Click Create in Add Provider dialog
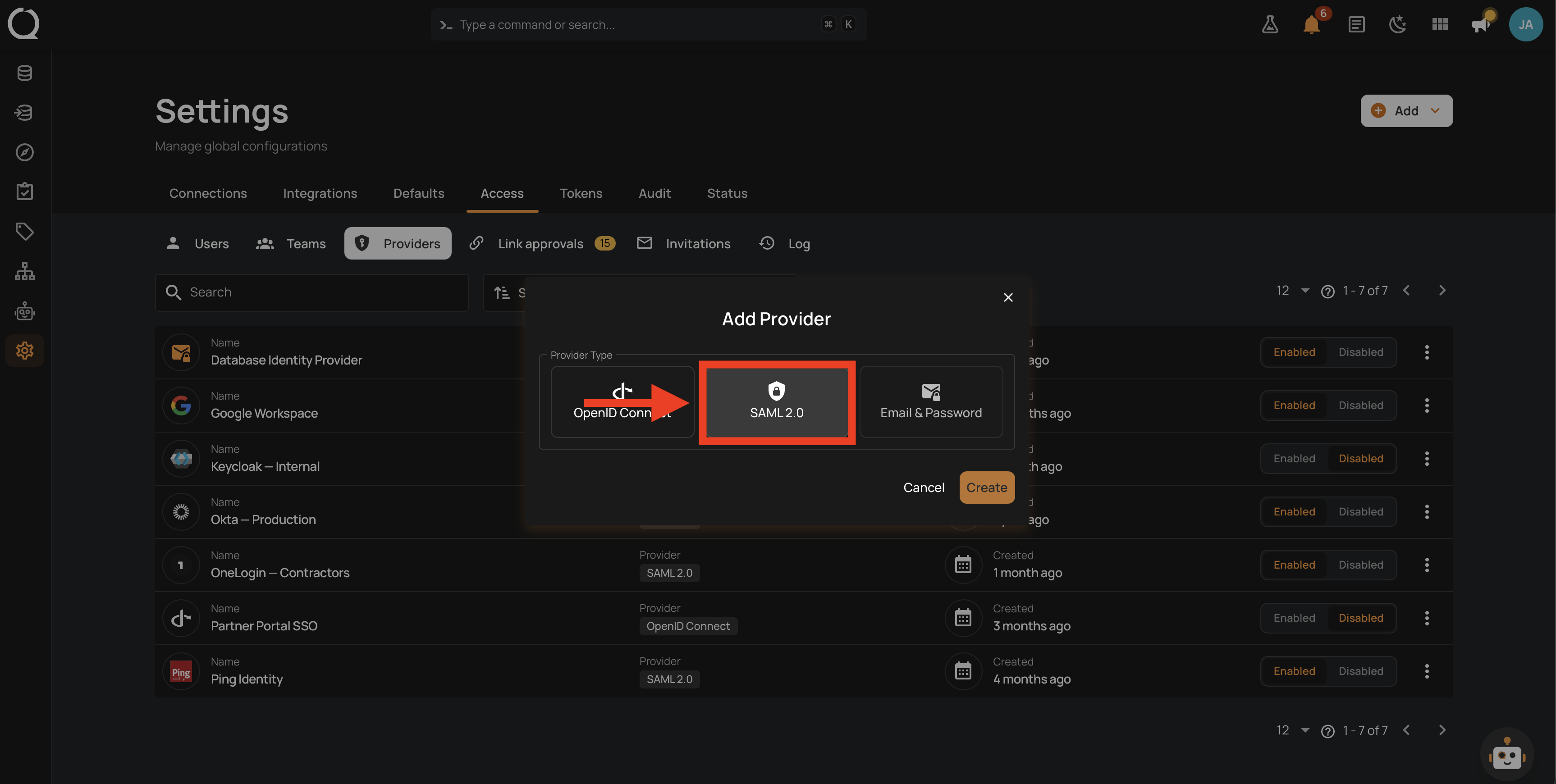 click(x=987, y=488)
